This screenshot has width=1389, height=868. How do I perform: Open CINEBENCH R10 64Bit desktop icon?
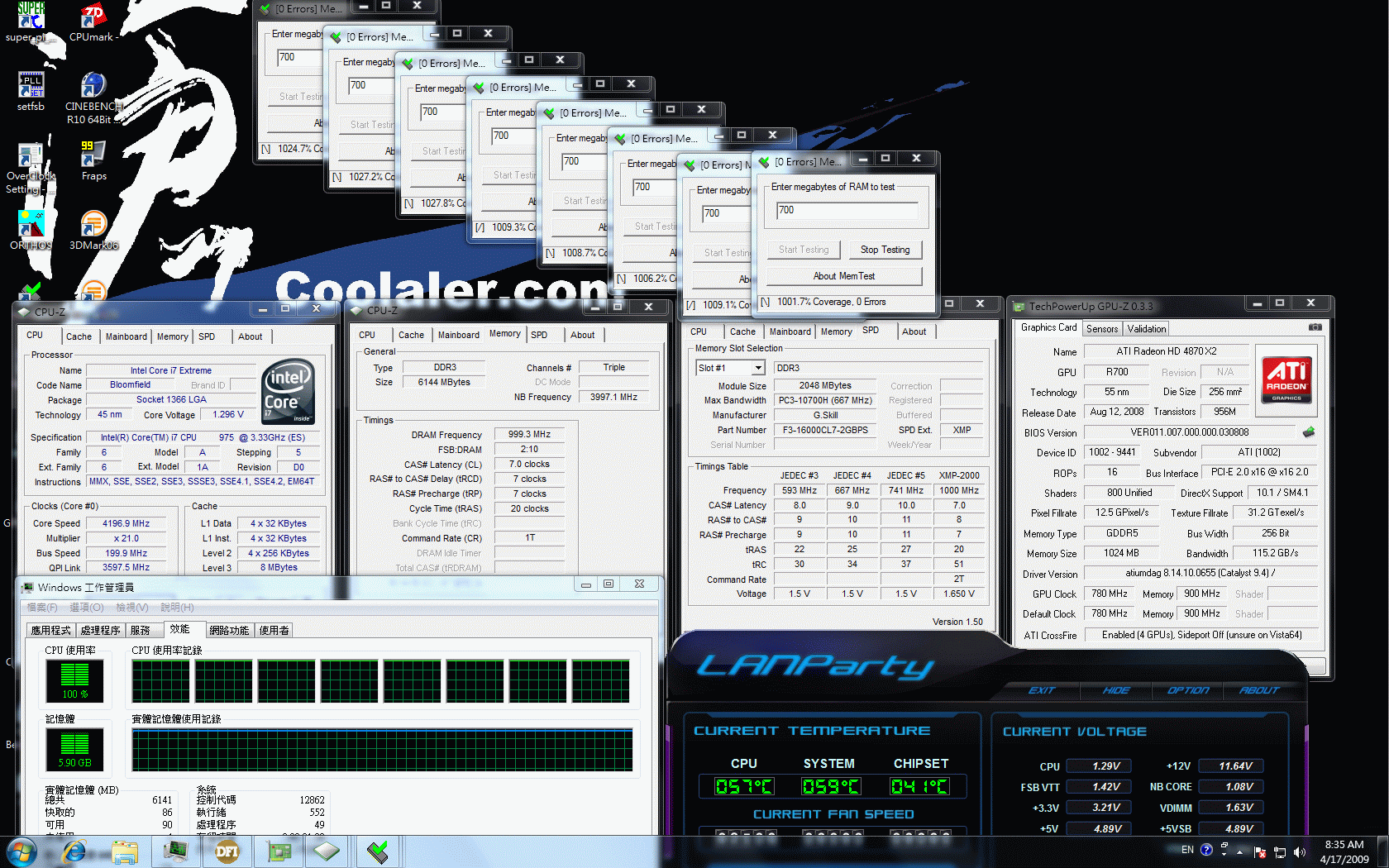pos(93,98)
